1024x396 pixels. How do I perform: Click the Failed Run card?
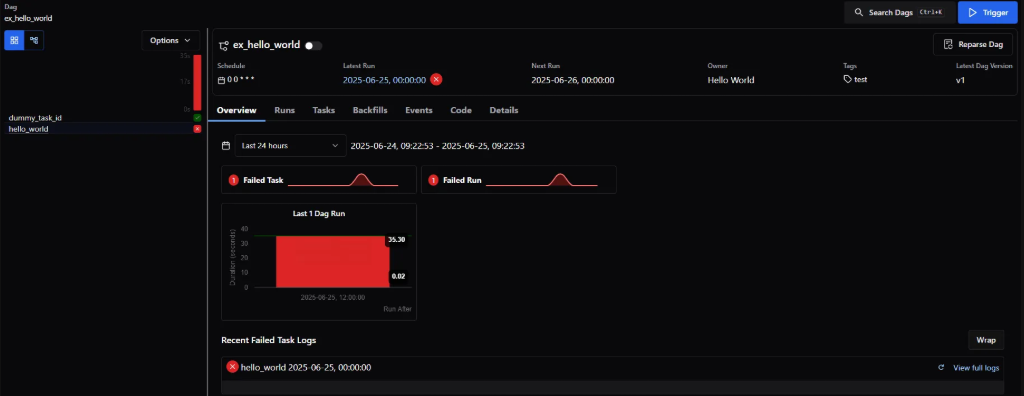519,180
